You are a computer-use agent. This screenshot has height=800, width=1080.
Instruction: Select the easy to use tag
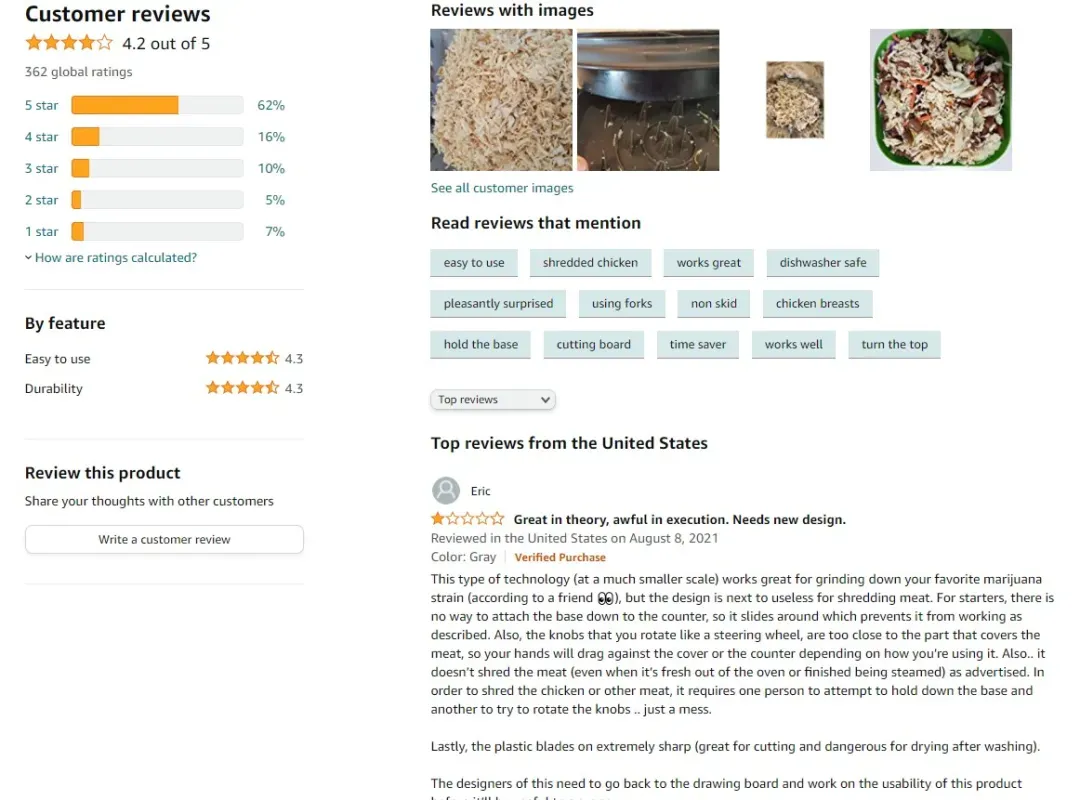[474, 263]
